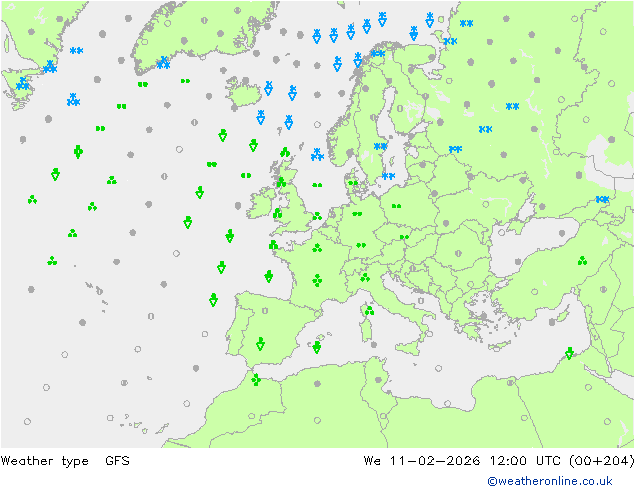The width and height of the screenshot is (634, 490).
Task: Select the forecast date 'We 11-02-2026'
Action: pos(422,460)
